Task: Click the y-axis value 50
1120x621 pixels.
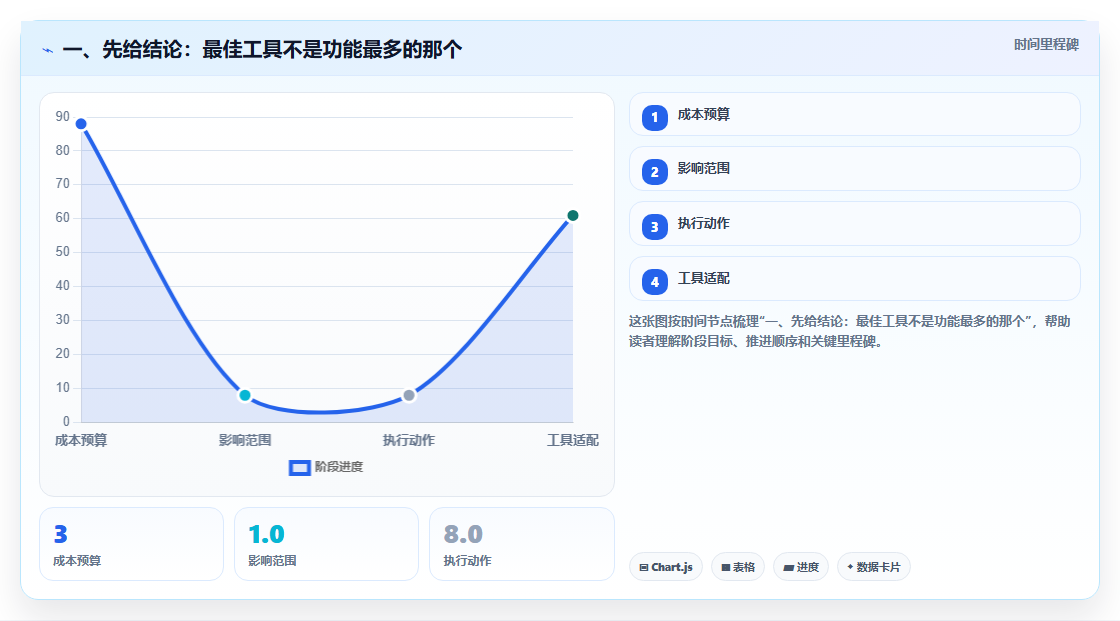Action: (x=63, y=252)
